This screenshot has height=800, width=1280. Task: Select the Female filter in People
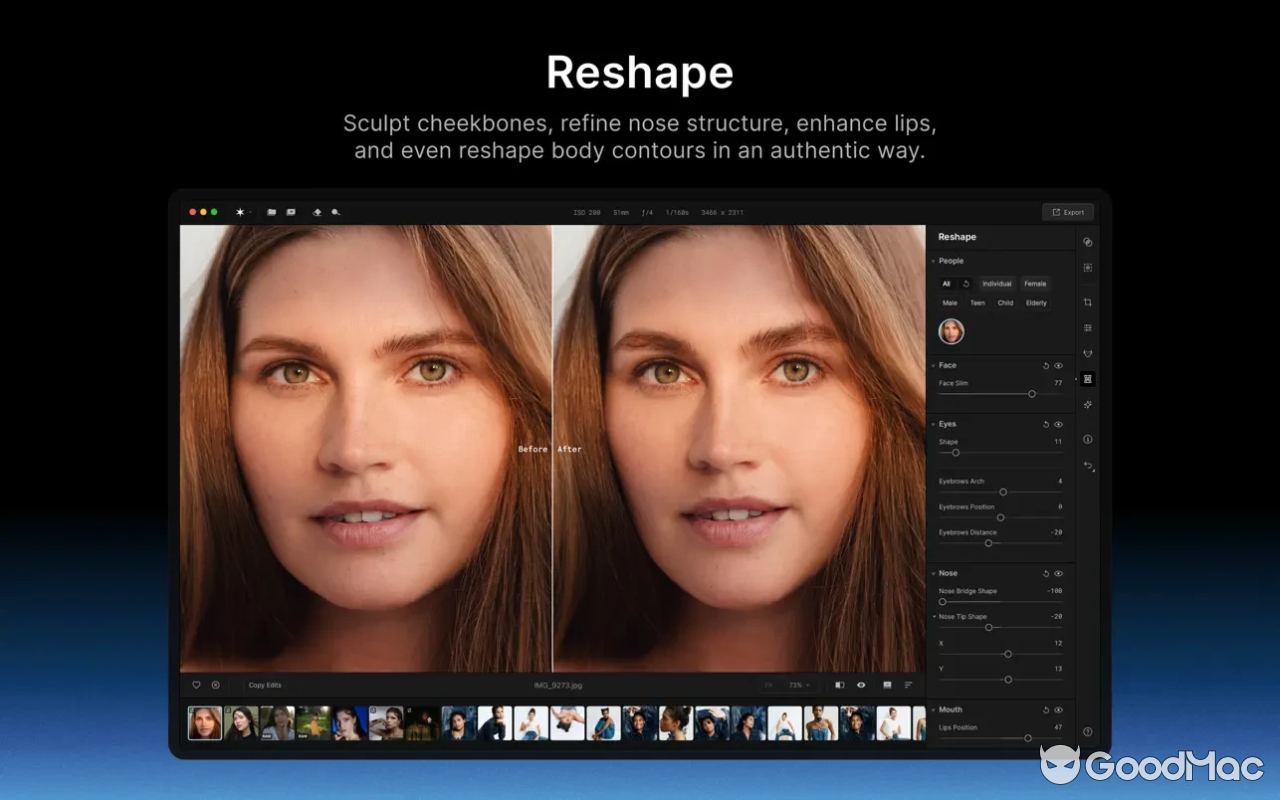[1035, 283]
